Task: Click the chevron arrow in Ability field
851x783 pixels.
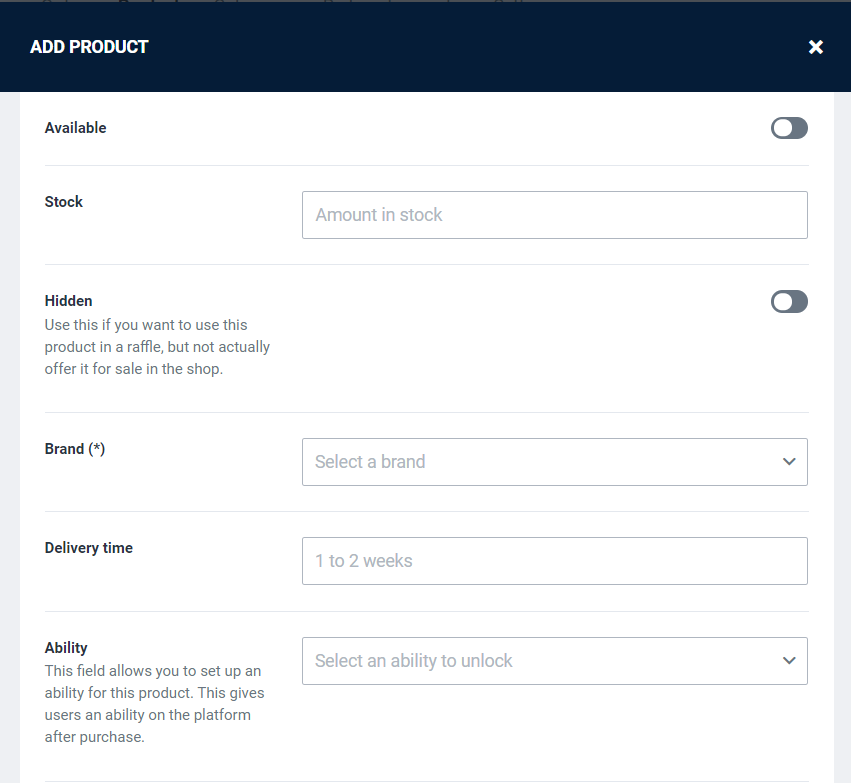Action: tap(789, 661)
